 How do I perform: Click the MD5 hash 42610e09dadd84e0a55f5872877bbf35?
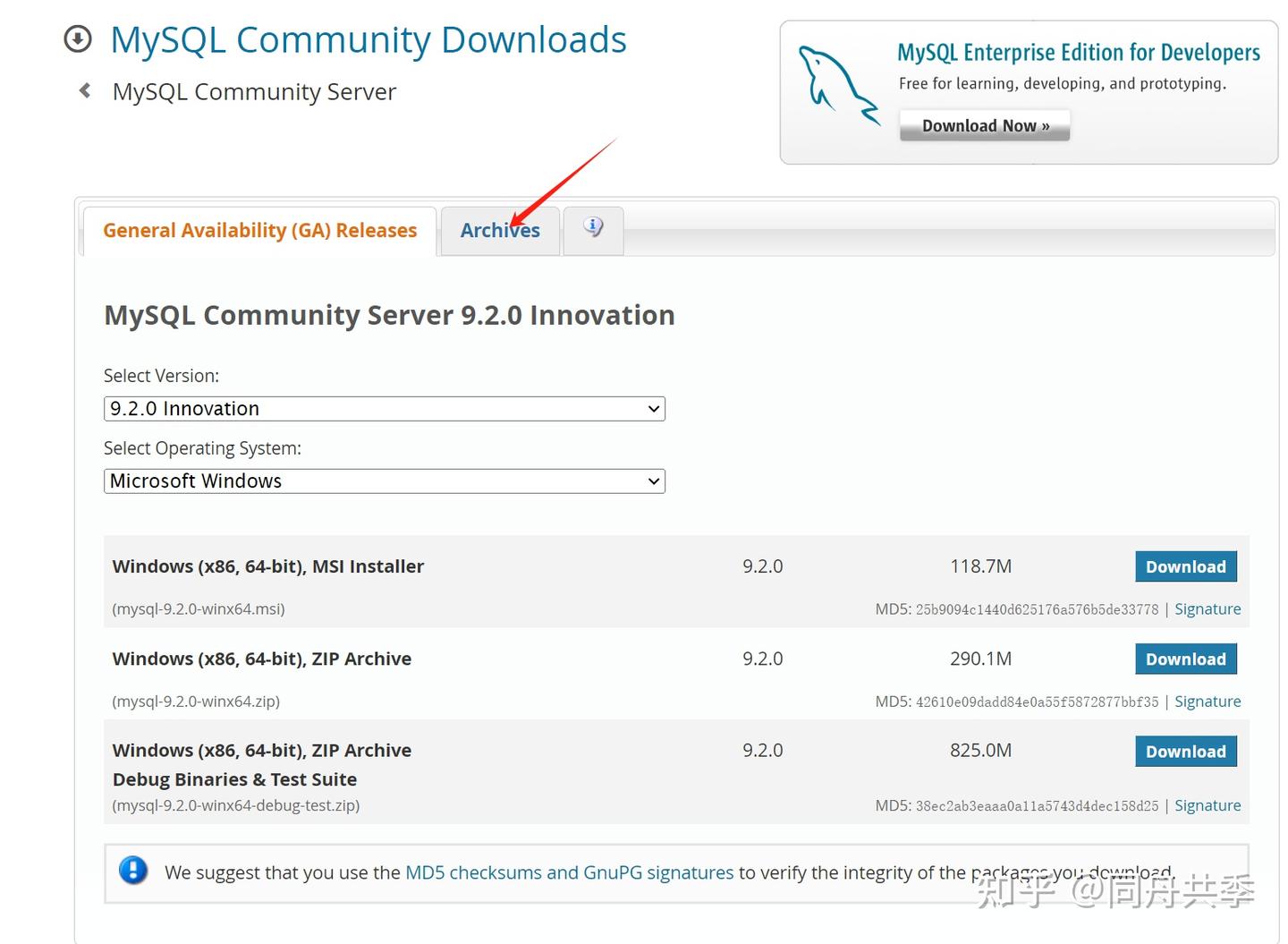pyautogui.click(x=1037, y=702)
